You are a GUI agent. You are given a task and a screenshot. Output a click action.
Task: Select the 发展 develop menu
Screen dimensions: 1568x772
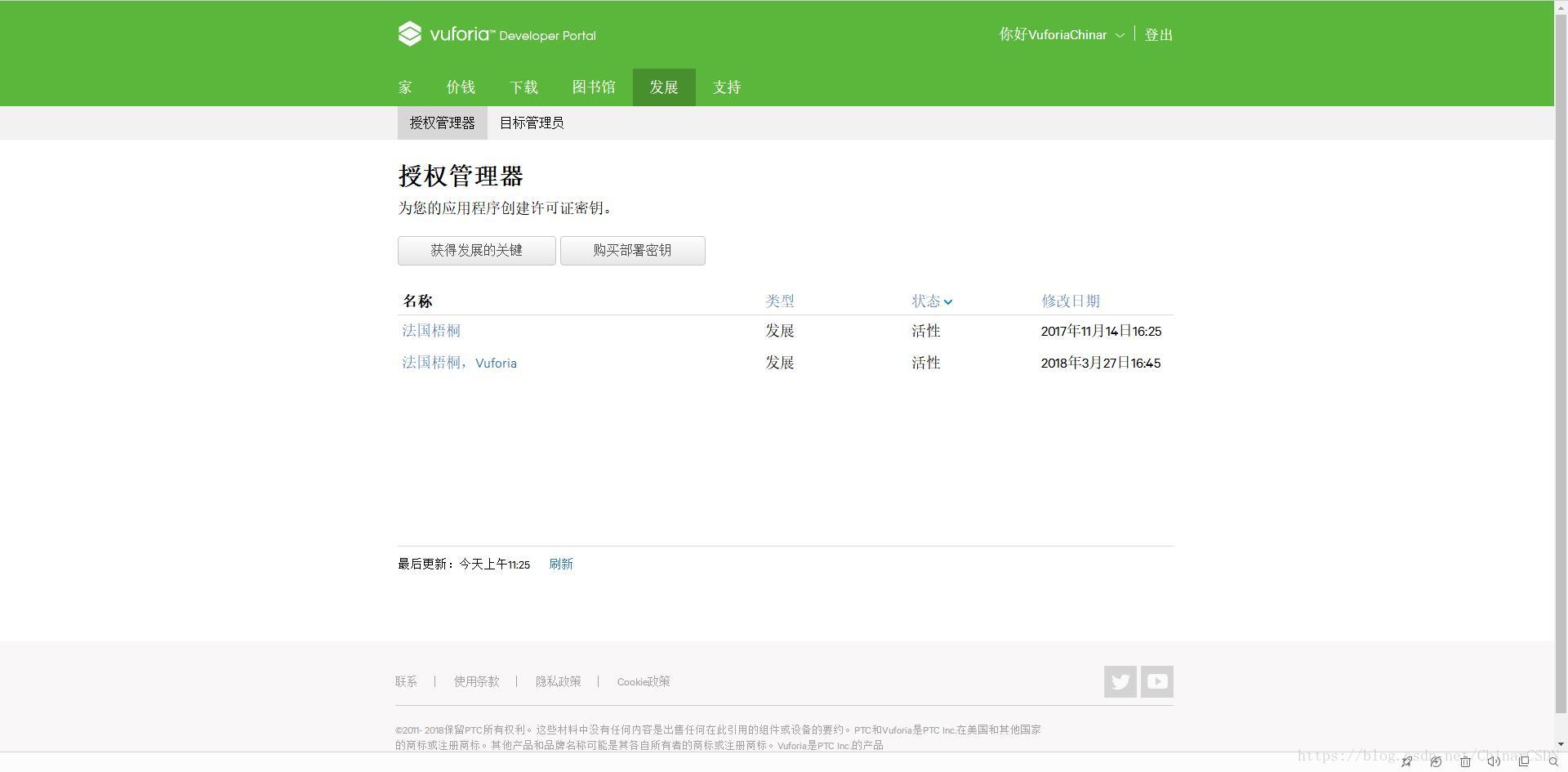tap(664, 87)
